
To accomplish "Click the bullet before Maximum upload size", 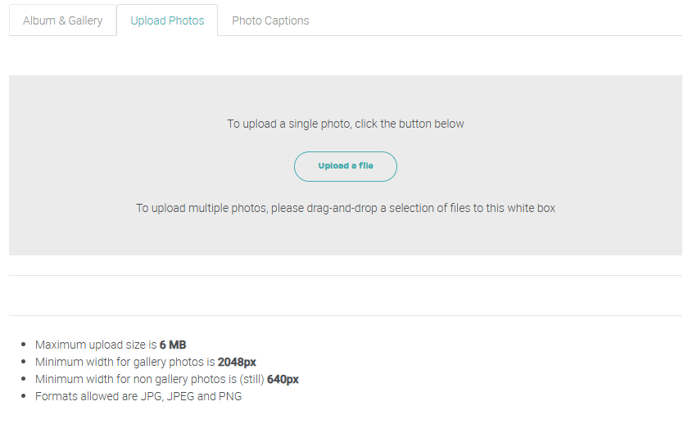I will pos(23,345).
